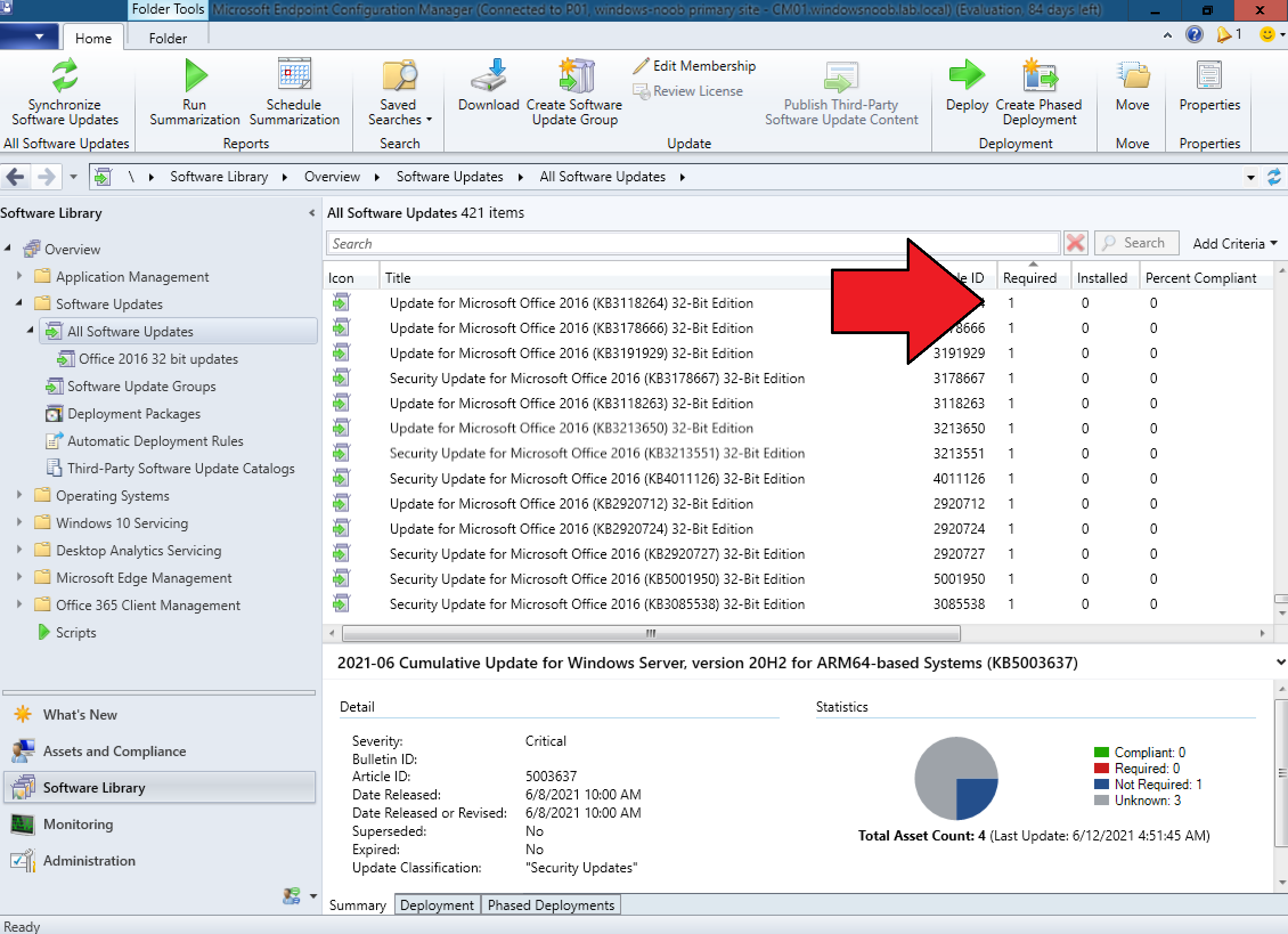Image resolution: width=1288 pixels, height=934 pixels.
Task: Click the icon for update KB2920712
Action: pos(341,503)
